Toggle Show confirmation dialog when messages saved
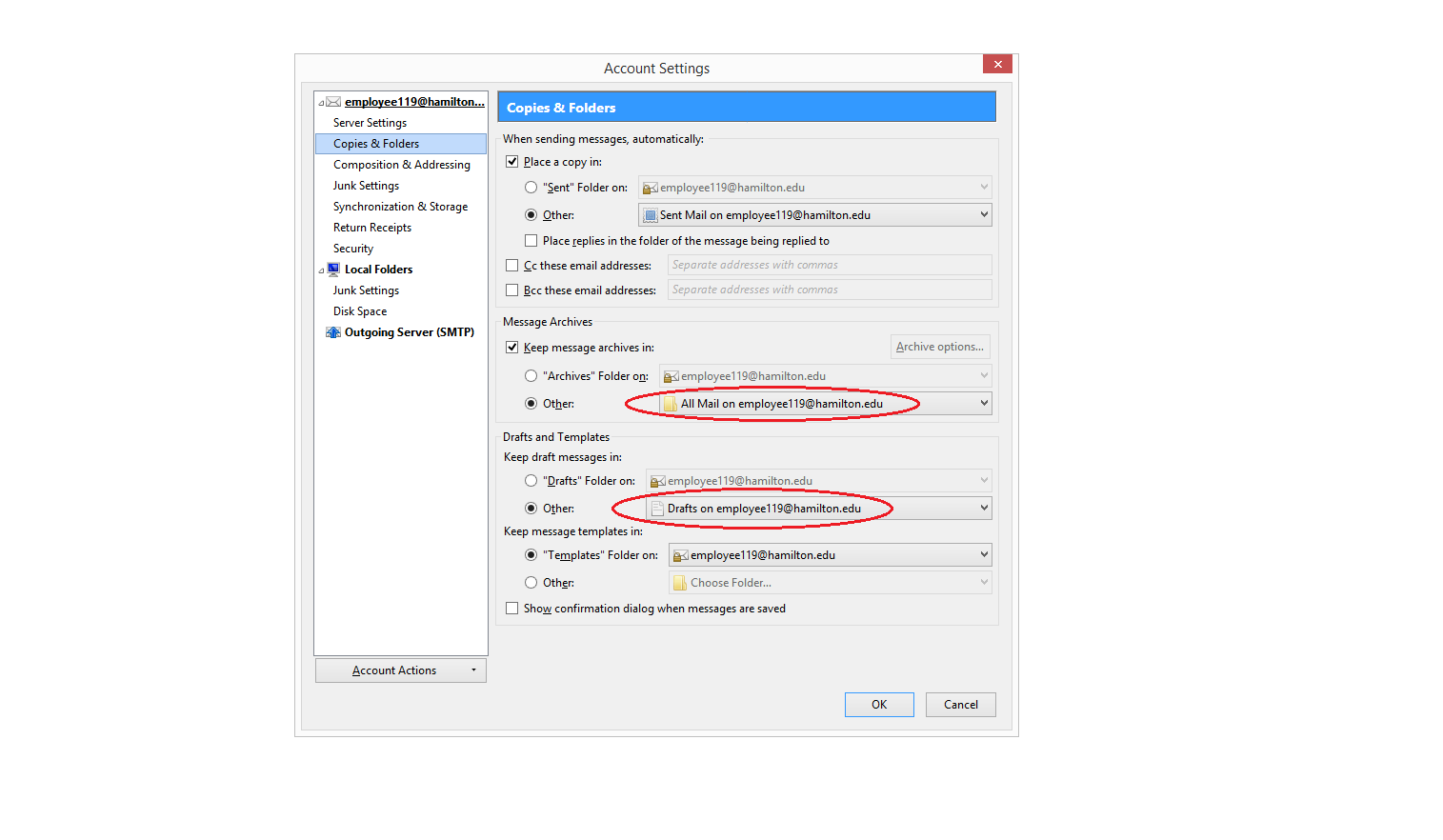The height and width of the screenshot is (840, 1443). point(512,609)
